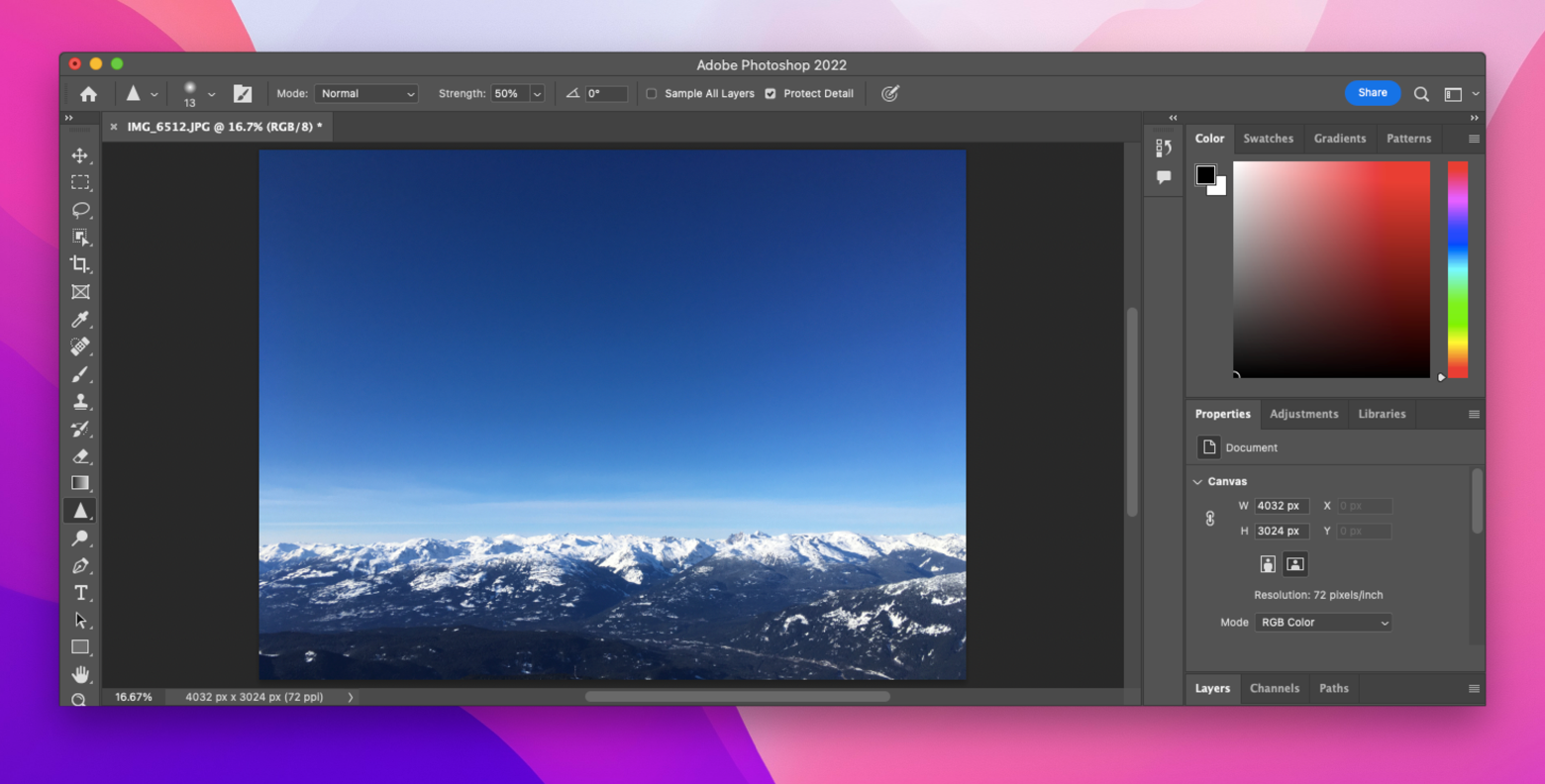This screenshot has width=1545, height=784.
Task: Switch to the Swatches tab
Action: [1269, 139]
